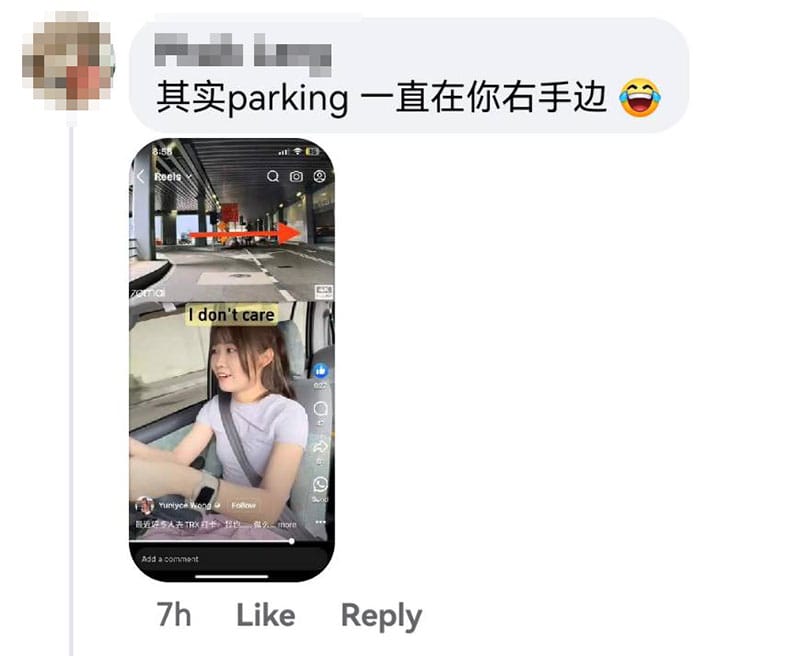Open the attached phone screenshot image
This screenshot has height=656, width=800.
232,360
